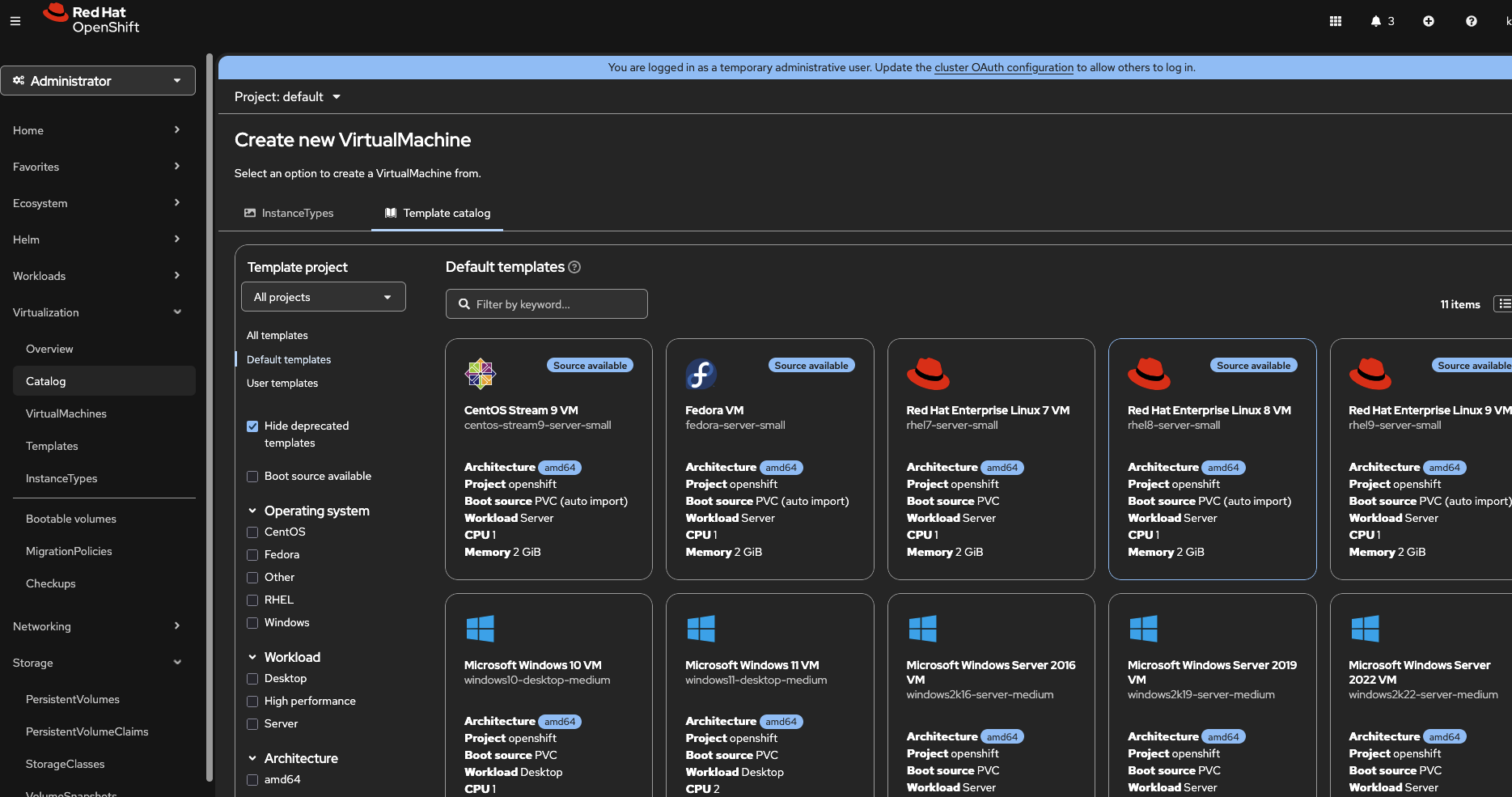Image resolution: width=1512 pixels, height=797 pixels.
Task: Open the Administrator perspective dropdown
Action: click(x=98, y=81)
